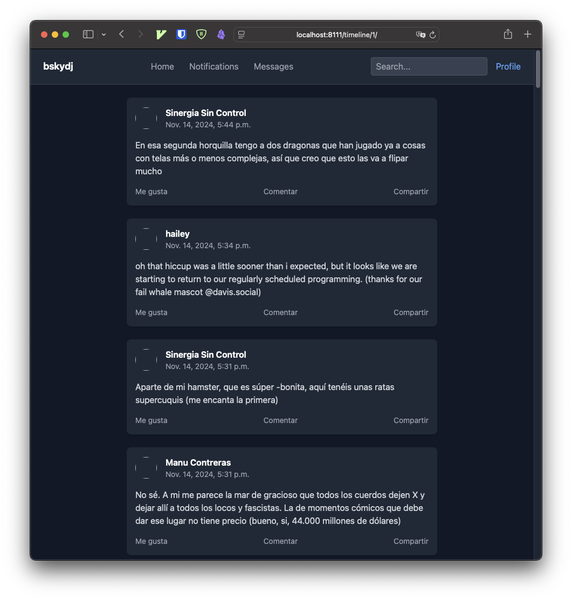This screenshot has width=572, height=600.
Task: Click in the Search input field
Action: 429,67
